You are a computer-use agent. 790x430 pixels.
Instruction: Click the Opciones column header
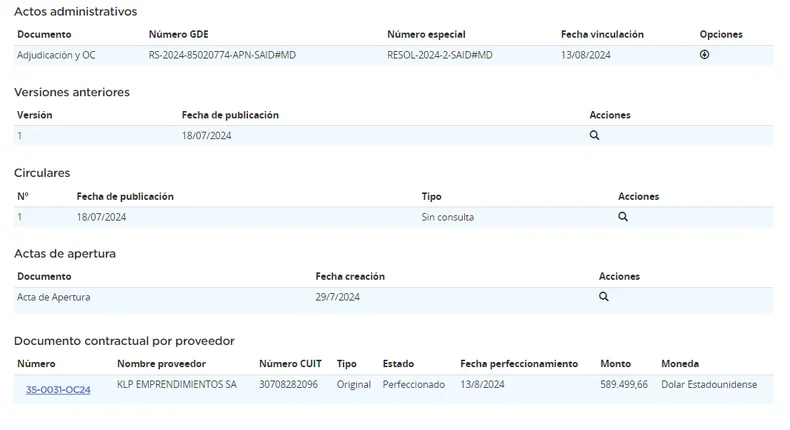tap(720, 35)
